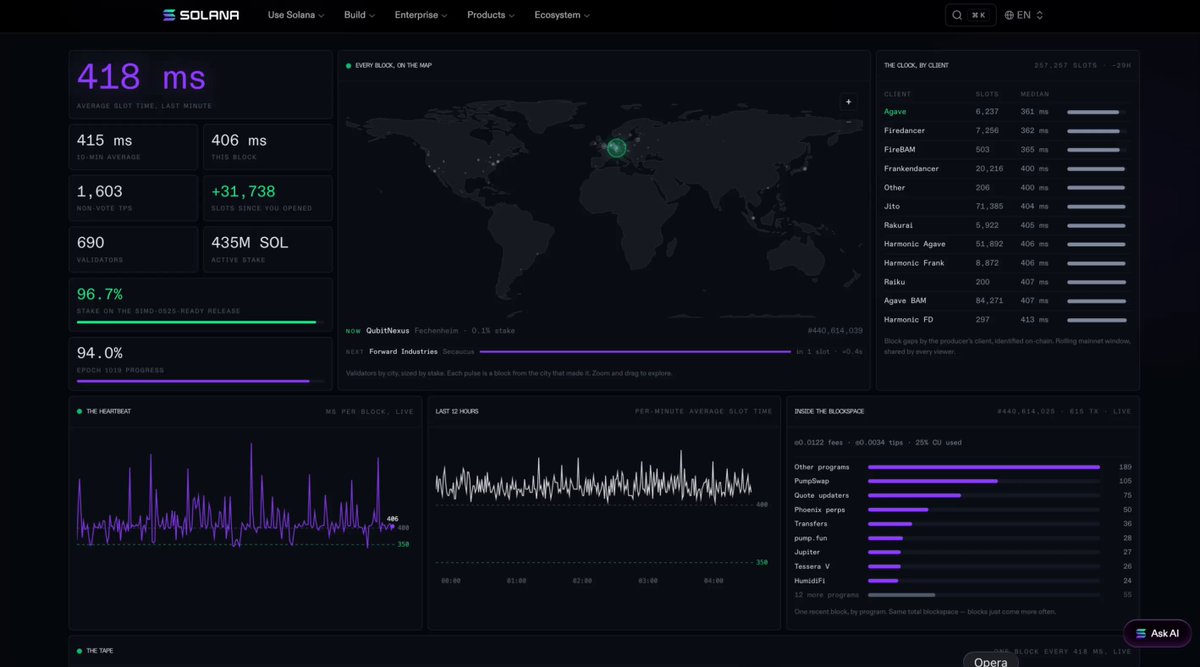Click the Ask AI chat icon
Screen dimensions: 1200x667
click(x=1141, y=633)
